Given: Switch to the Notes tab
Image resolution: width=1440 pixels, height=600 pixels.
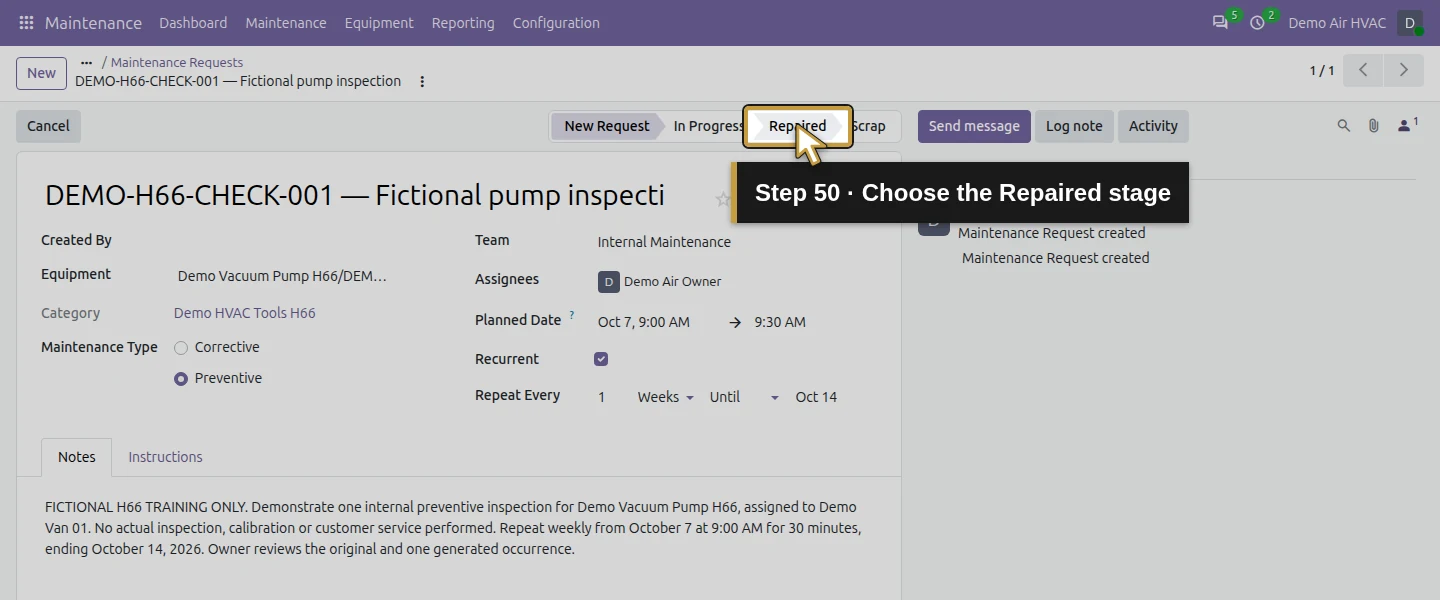Looking at the screenshot, I should coord(77,457).
